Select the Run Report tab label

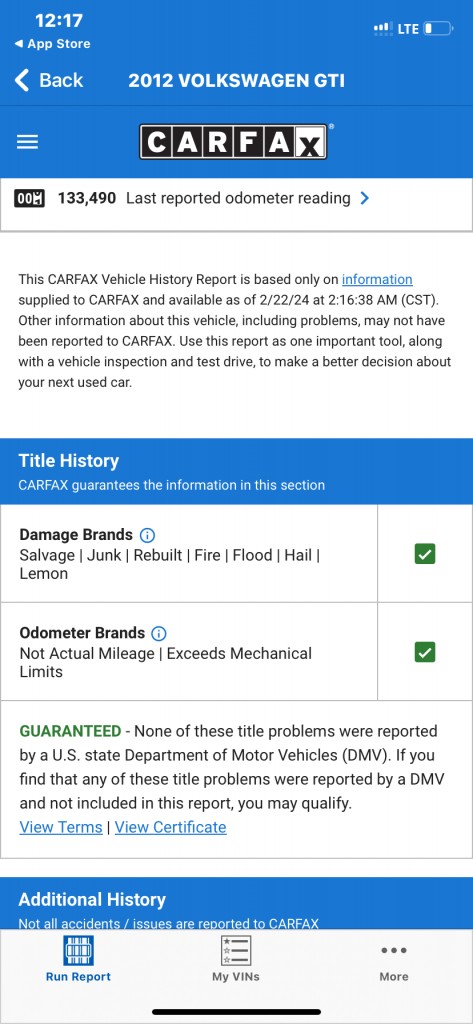[78, 977]
